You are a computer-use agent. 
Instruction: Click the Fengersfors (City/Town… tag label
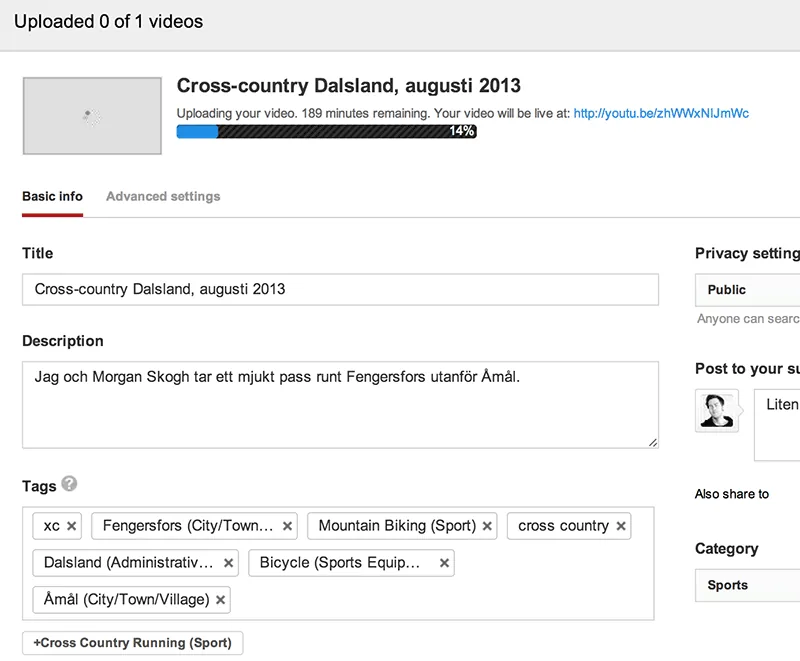188,526
